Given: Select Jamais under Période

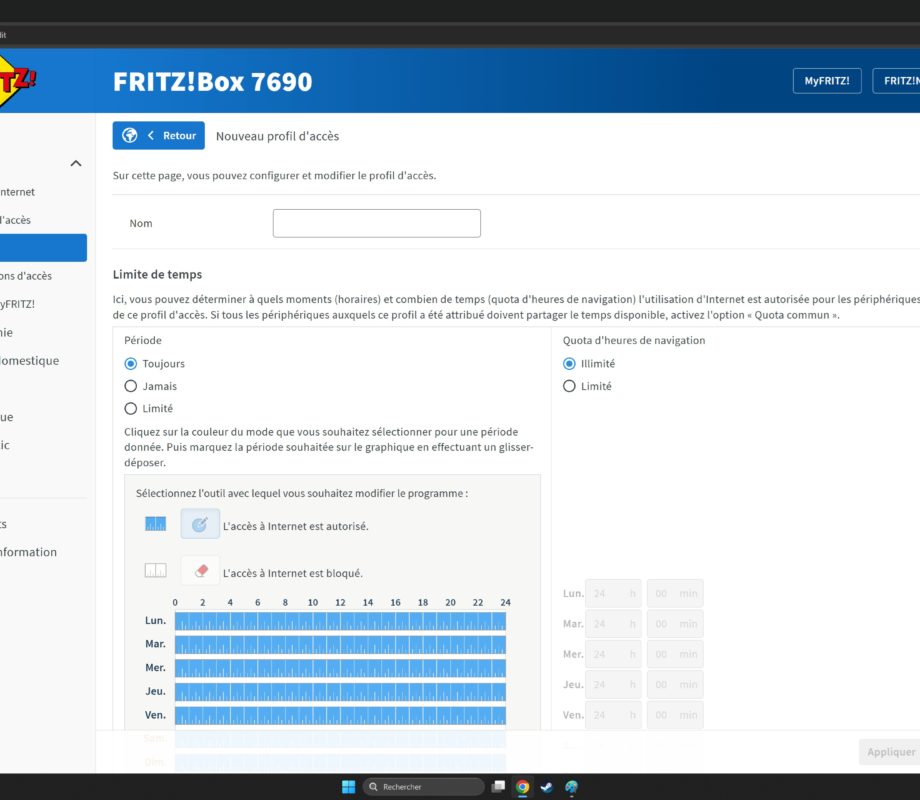Looking at the screenshot, I should click(x=131, y=386).
